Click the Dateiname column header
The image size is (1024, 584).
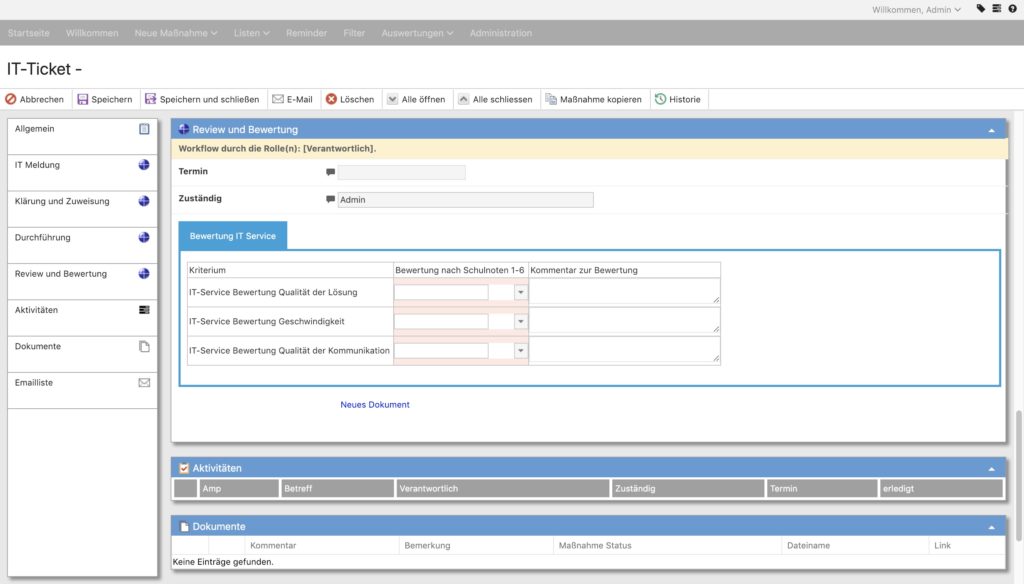pyautogui.click(x=854, y=545)
